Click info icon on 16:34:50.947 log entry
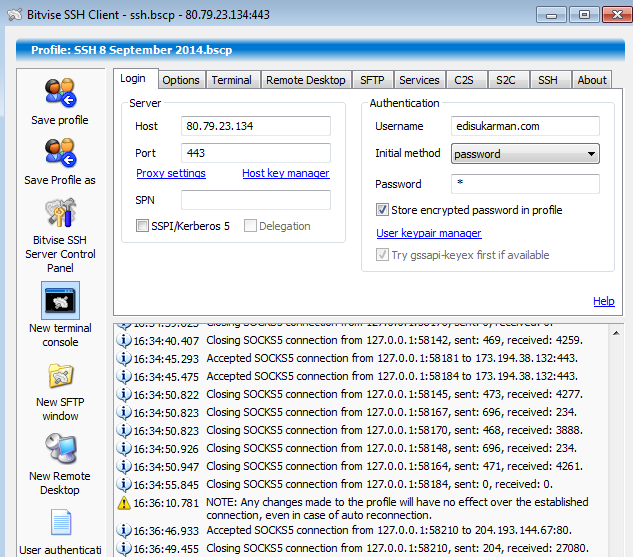 pos(124,467)
